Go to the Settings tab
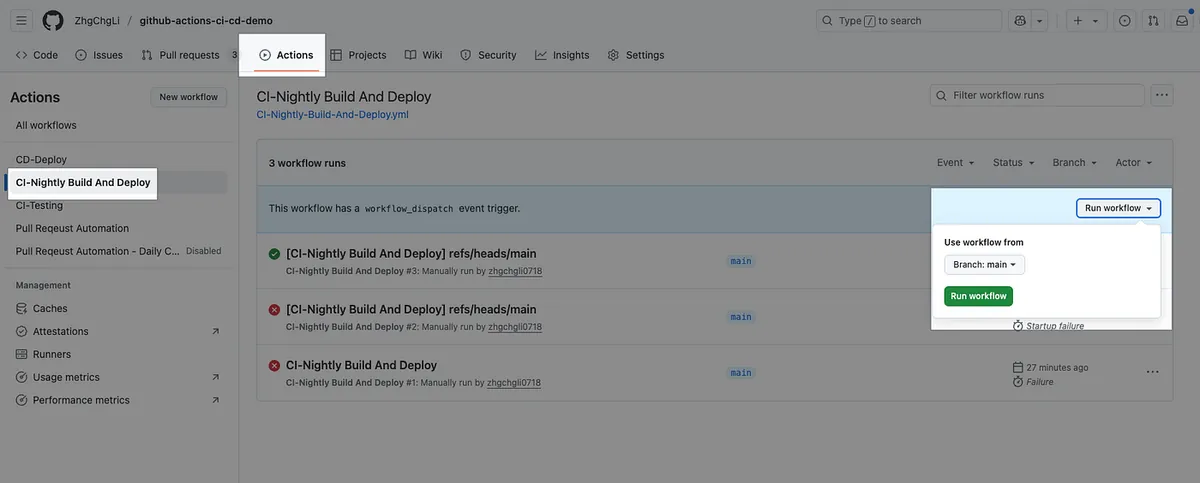Image resolution: width=1200 pixels, height=483 pixels. point(636,55)
